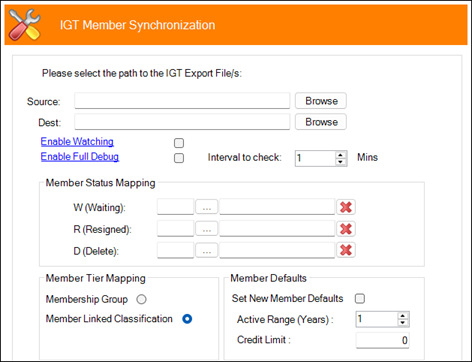
Task: Click the Enable Full Debug link
Action: pos(80,156)
